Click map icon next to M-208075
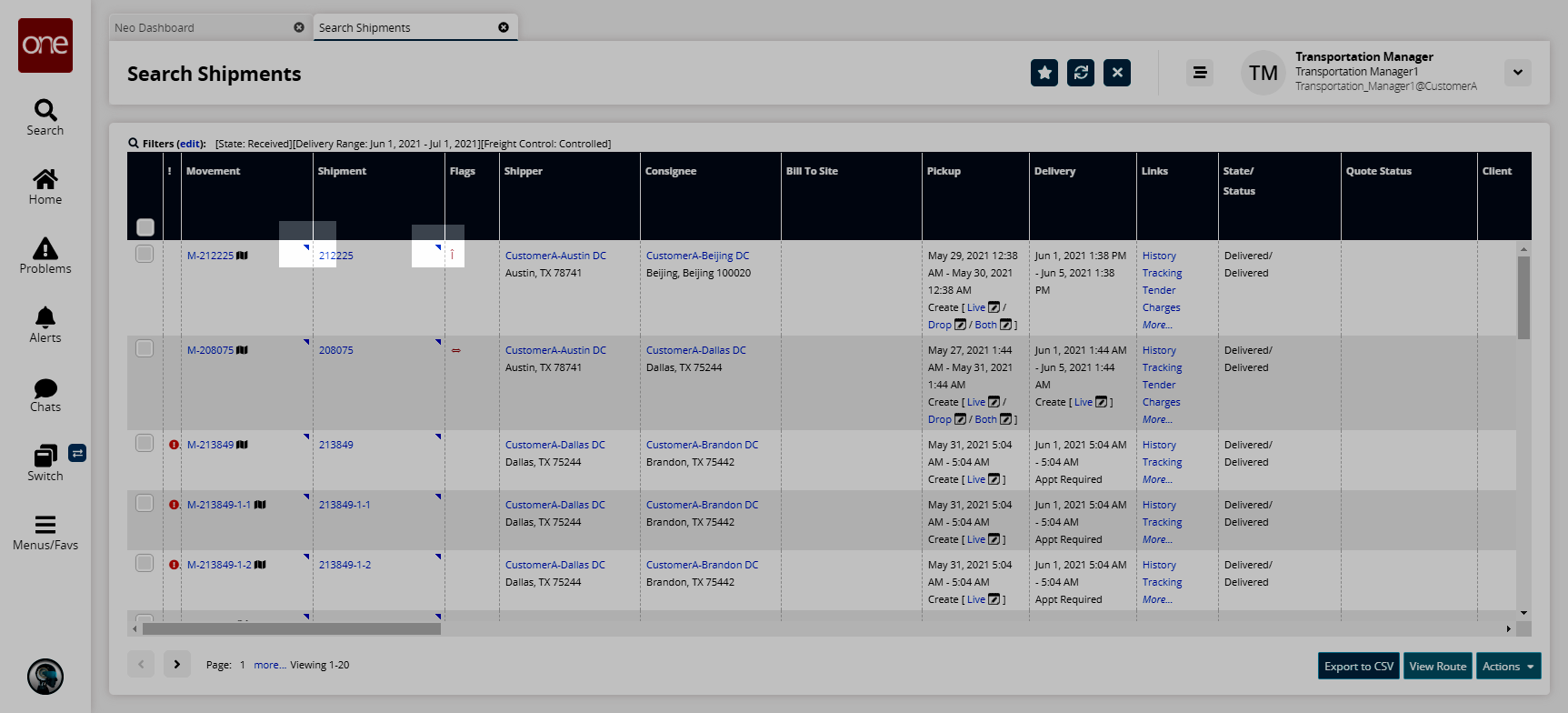This screenshot has height=713, width=1568. [242, 350]
